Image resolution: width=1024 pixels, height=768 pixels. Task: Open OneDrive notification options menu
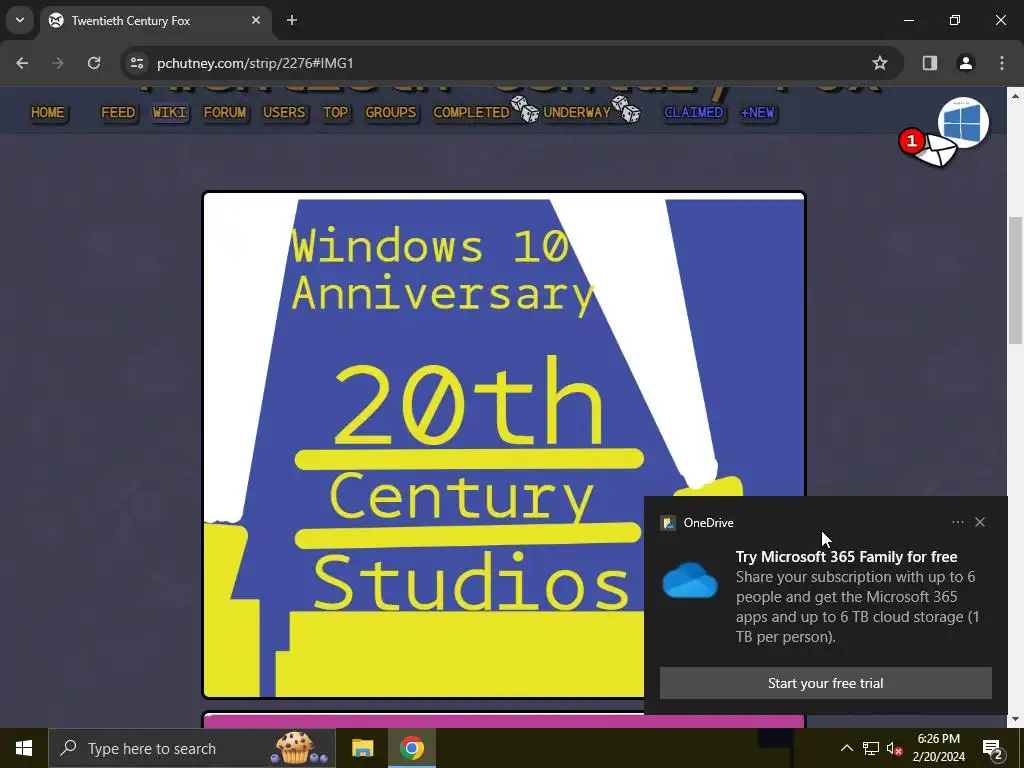pos(957,522)
